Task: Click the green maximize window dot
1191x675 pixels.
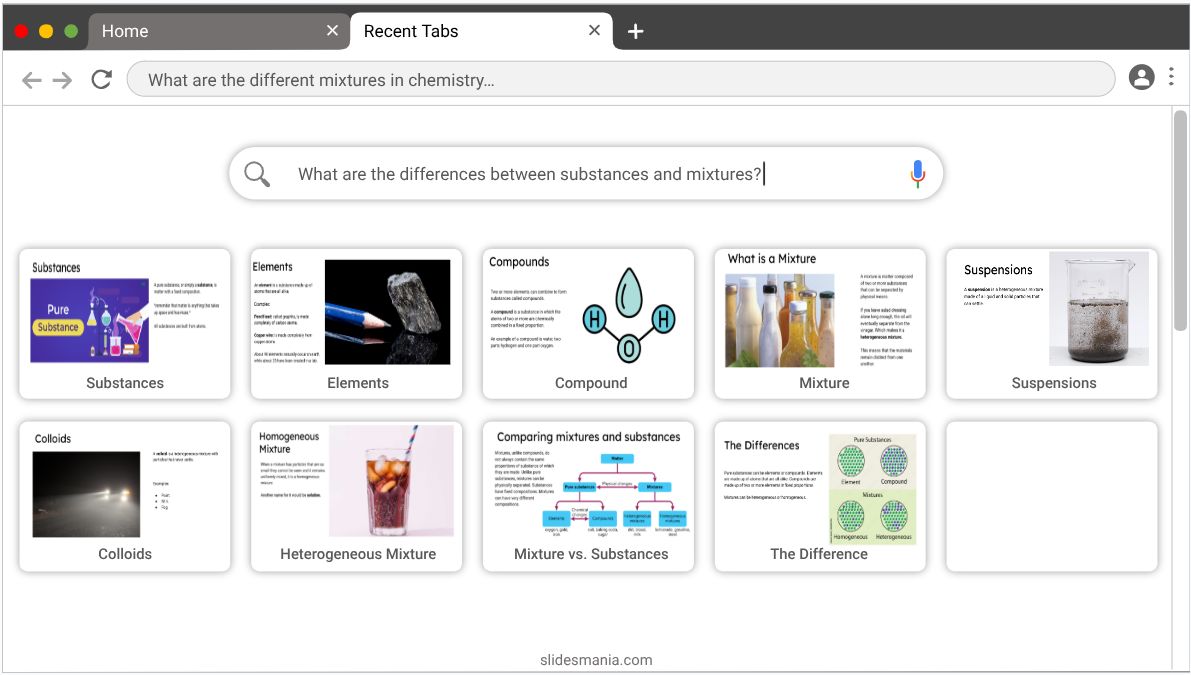Action: 71,31
